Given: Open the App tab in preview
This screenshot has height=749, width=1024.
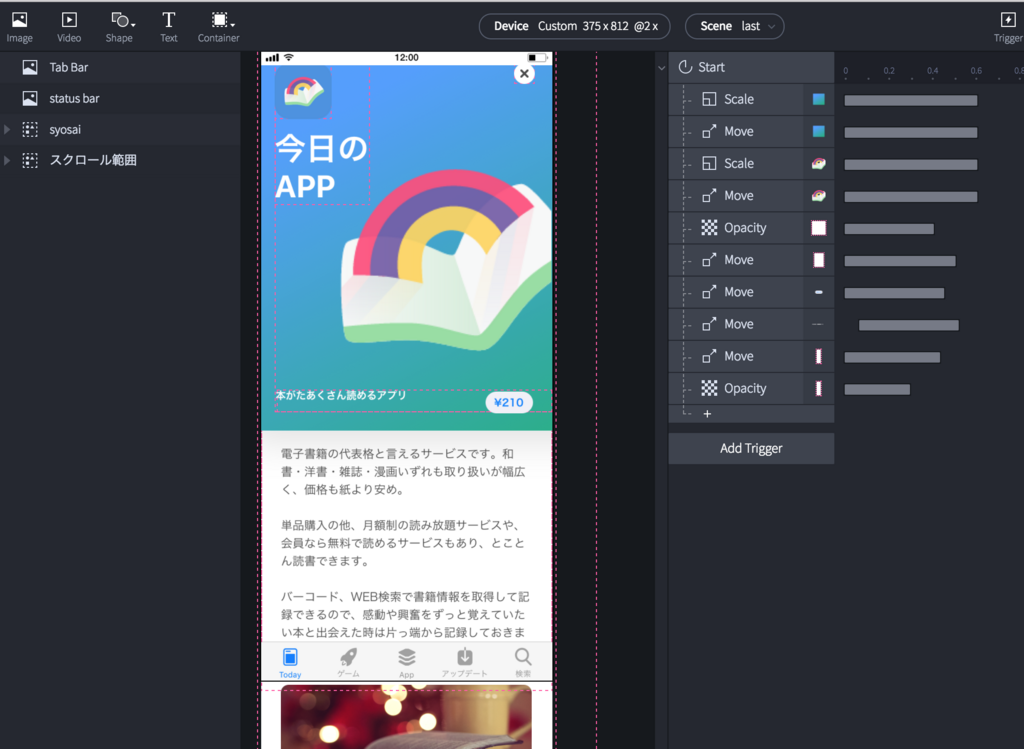Looking at the screenshot, I should pyautogui.click(x=406, y=663).
